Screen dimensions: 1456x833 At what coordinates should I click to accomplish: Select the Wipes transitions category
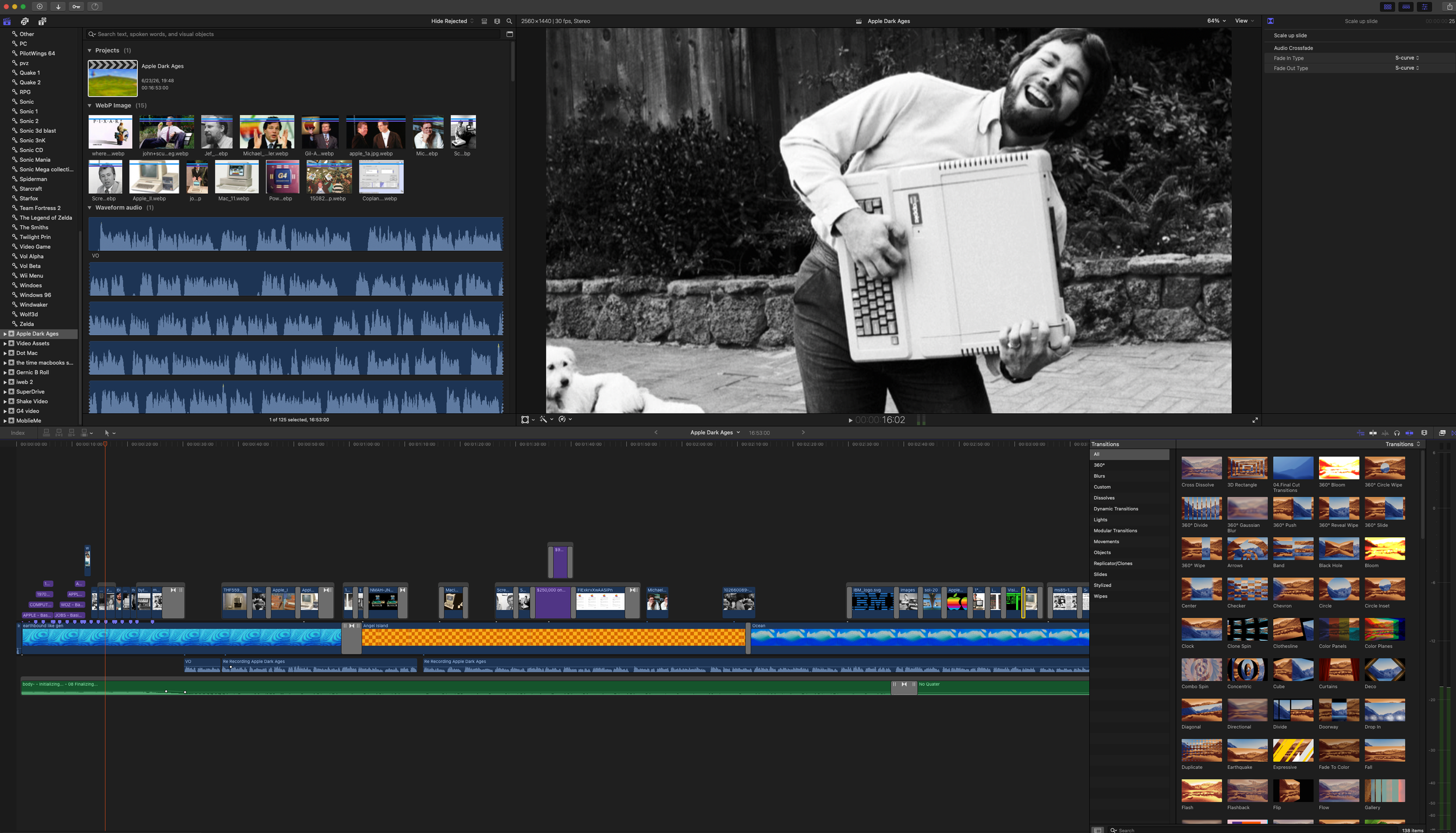coord(1129,596)
